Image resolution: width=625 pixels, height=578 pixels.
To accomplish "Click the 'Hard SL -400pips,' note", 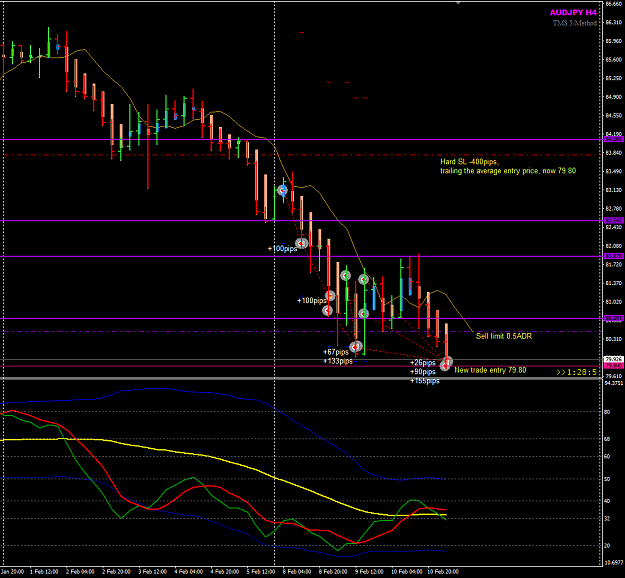I will pyautogui.click(x=469, y=161).
